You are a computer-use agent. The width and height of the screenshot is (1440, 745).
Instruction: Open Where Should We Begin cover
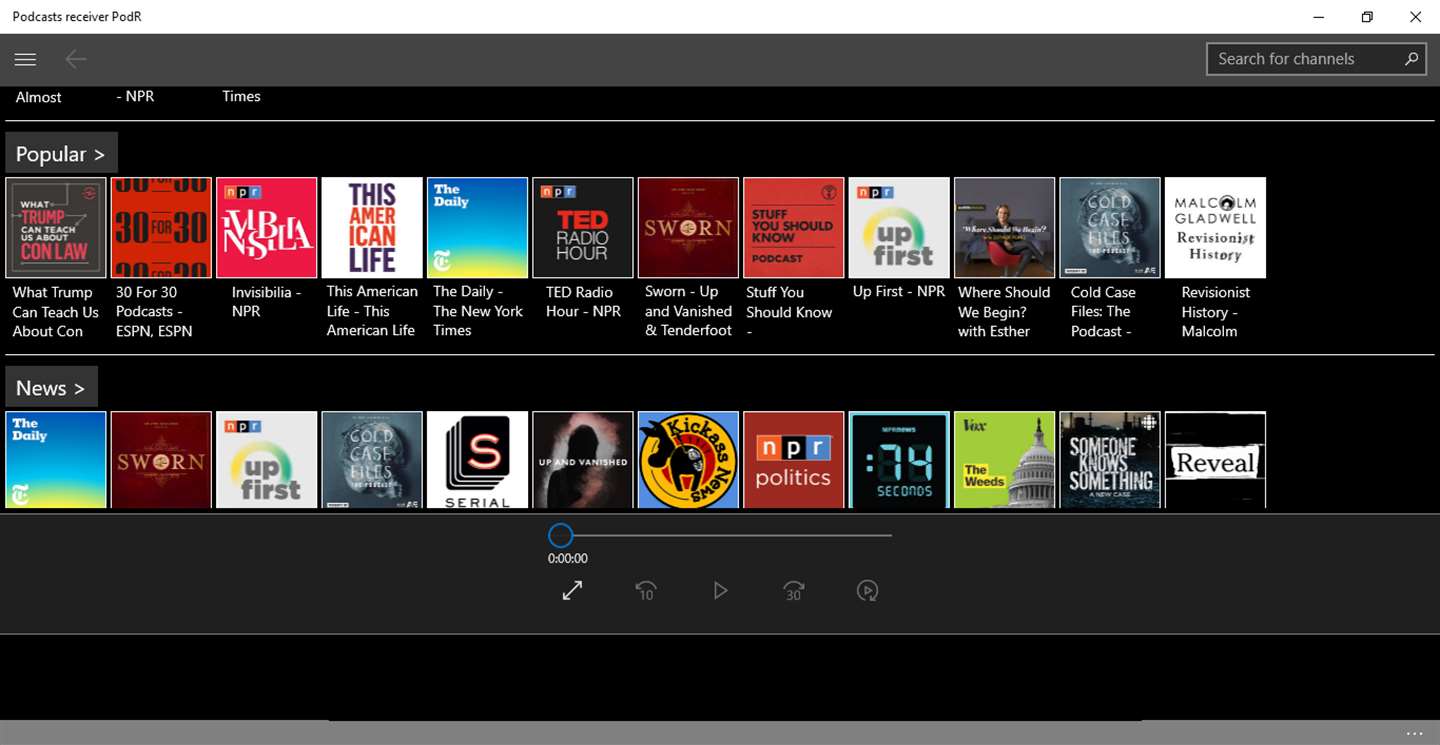1005,228
